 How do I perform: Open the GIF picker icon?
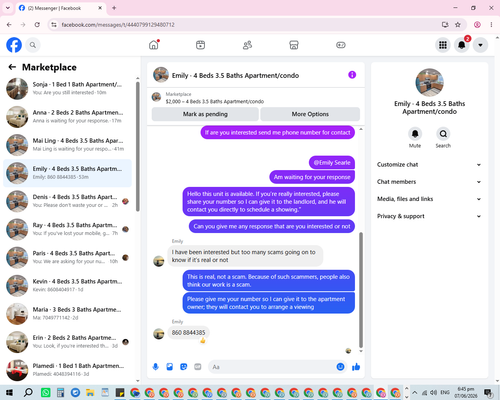click(x=198, y=367)
